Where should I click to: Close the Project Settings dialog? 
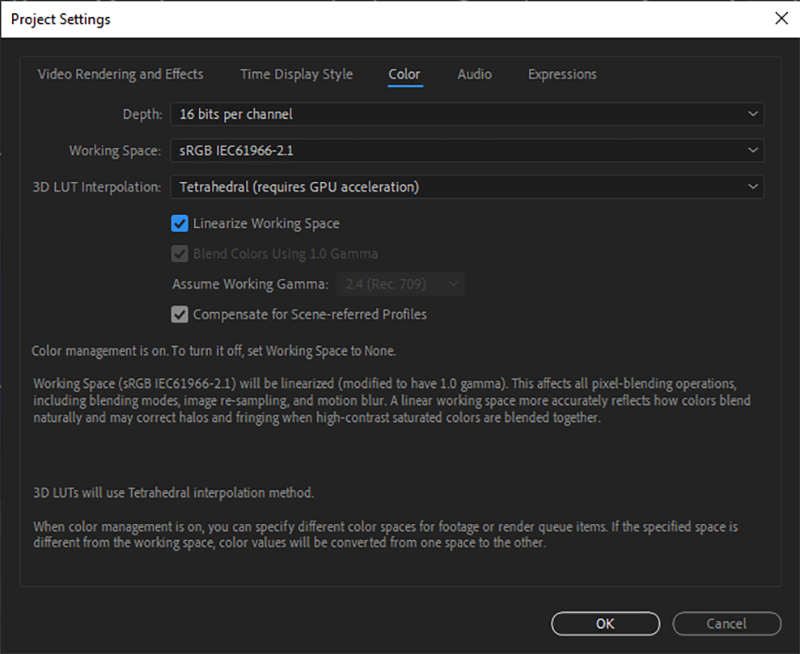[x=780, y=19]
